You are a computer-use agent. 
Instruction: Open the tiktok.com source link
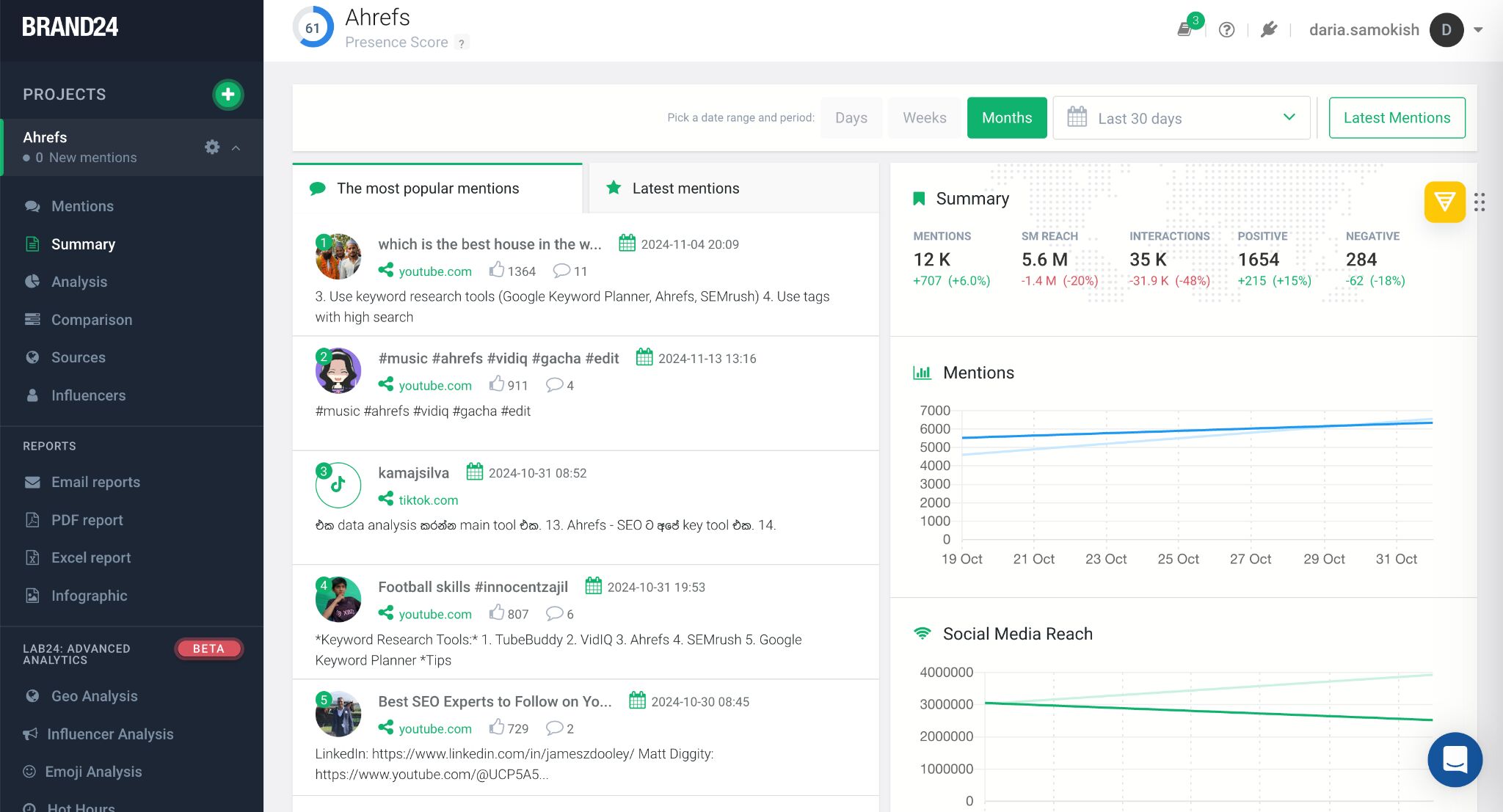pyautogui.click(x=428, y=500)
